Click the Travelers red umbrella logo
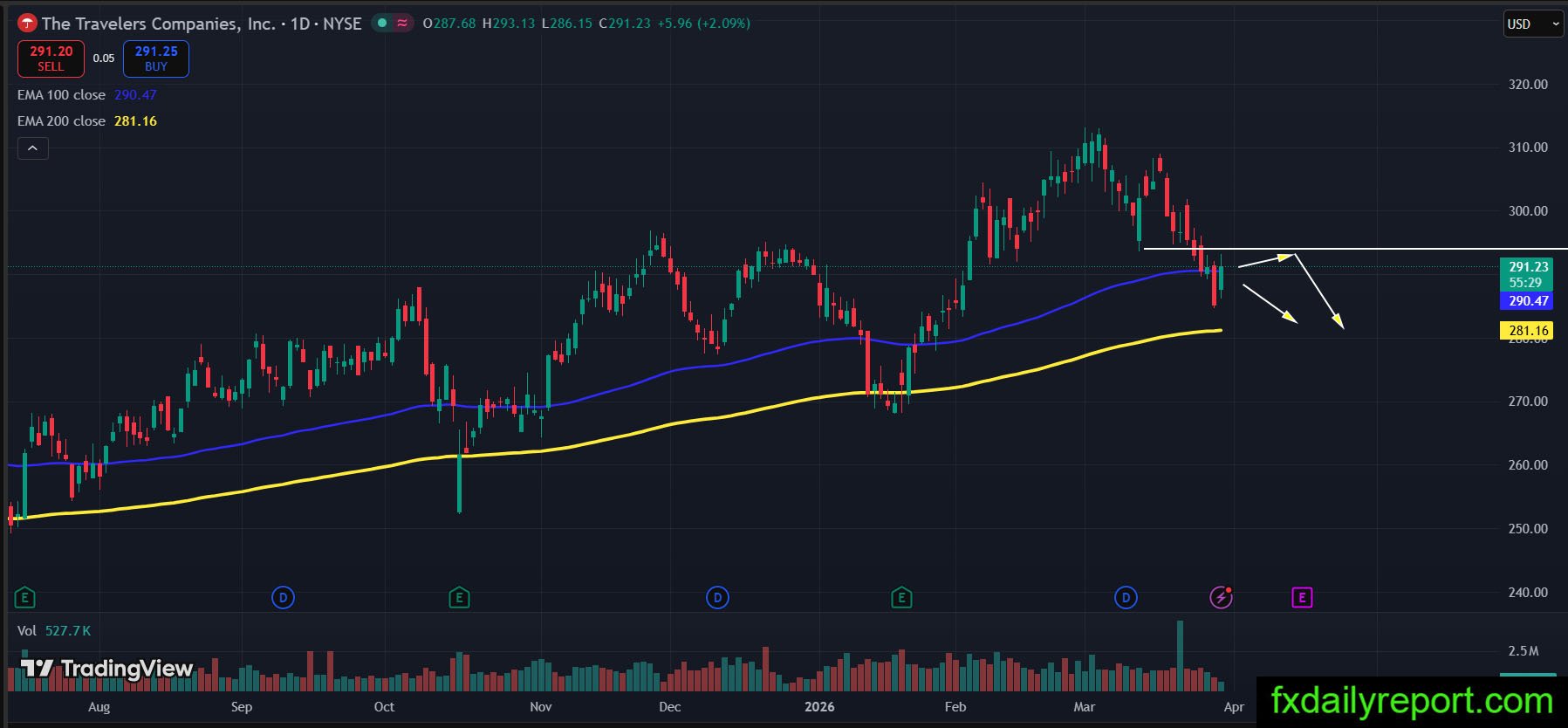Screen dimensions: 1568x728 coord(27,24)
